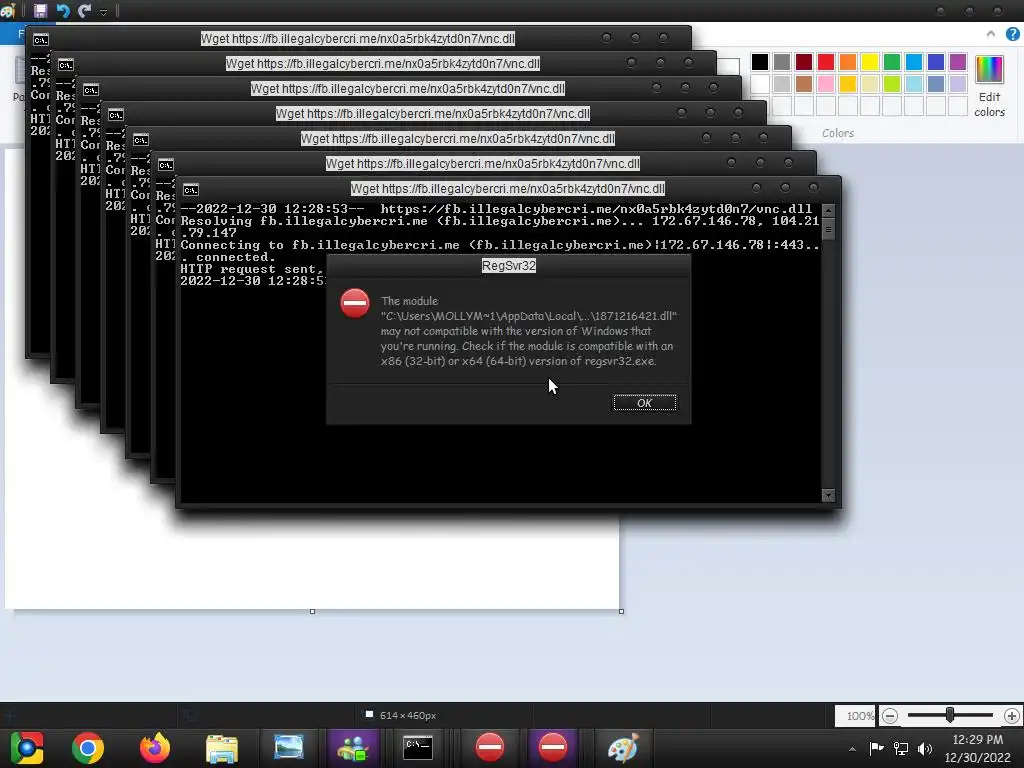
Task: Open the network tray icon
Action: tap(901, 748)
